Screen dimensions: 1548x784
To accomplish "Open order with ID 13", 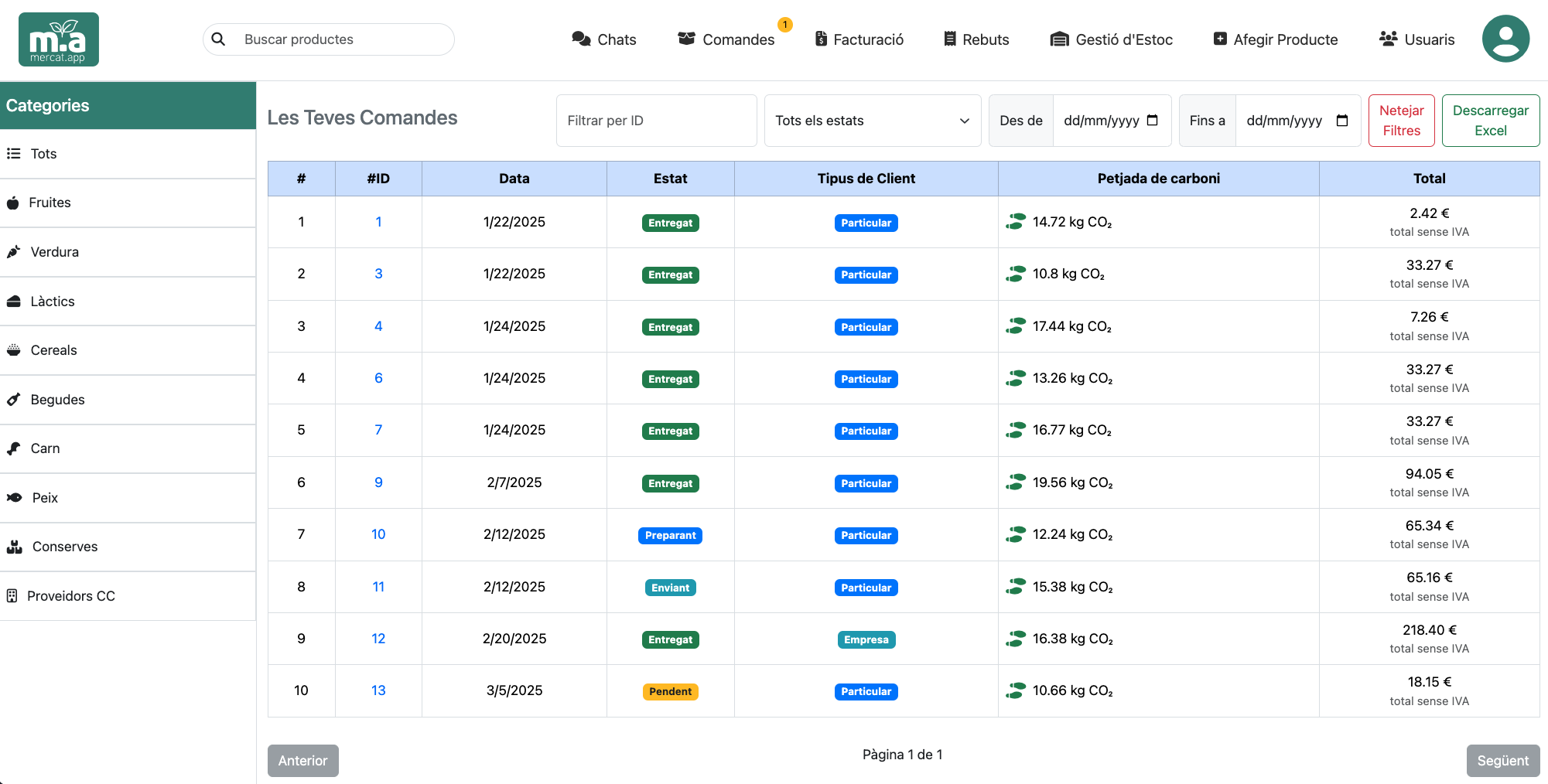I will (378, 690).
